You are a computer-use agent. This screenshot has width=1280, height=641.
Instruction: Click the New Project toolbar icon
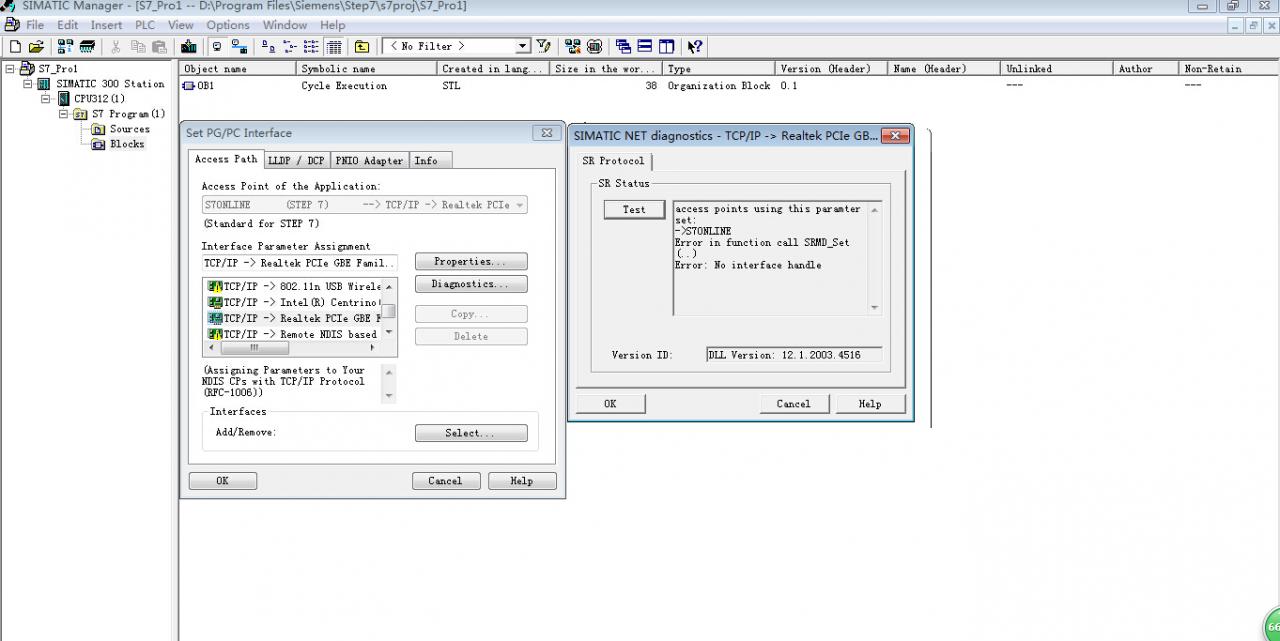(x=15, y=46)
